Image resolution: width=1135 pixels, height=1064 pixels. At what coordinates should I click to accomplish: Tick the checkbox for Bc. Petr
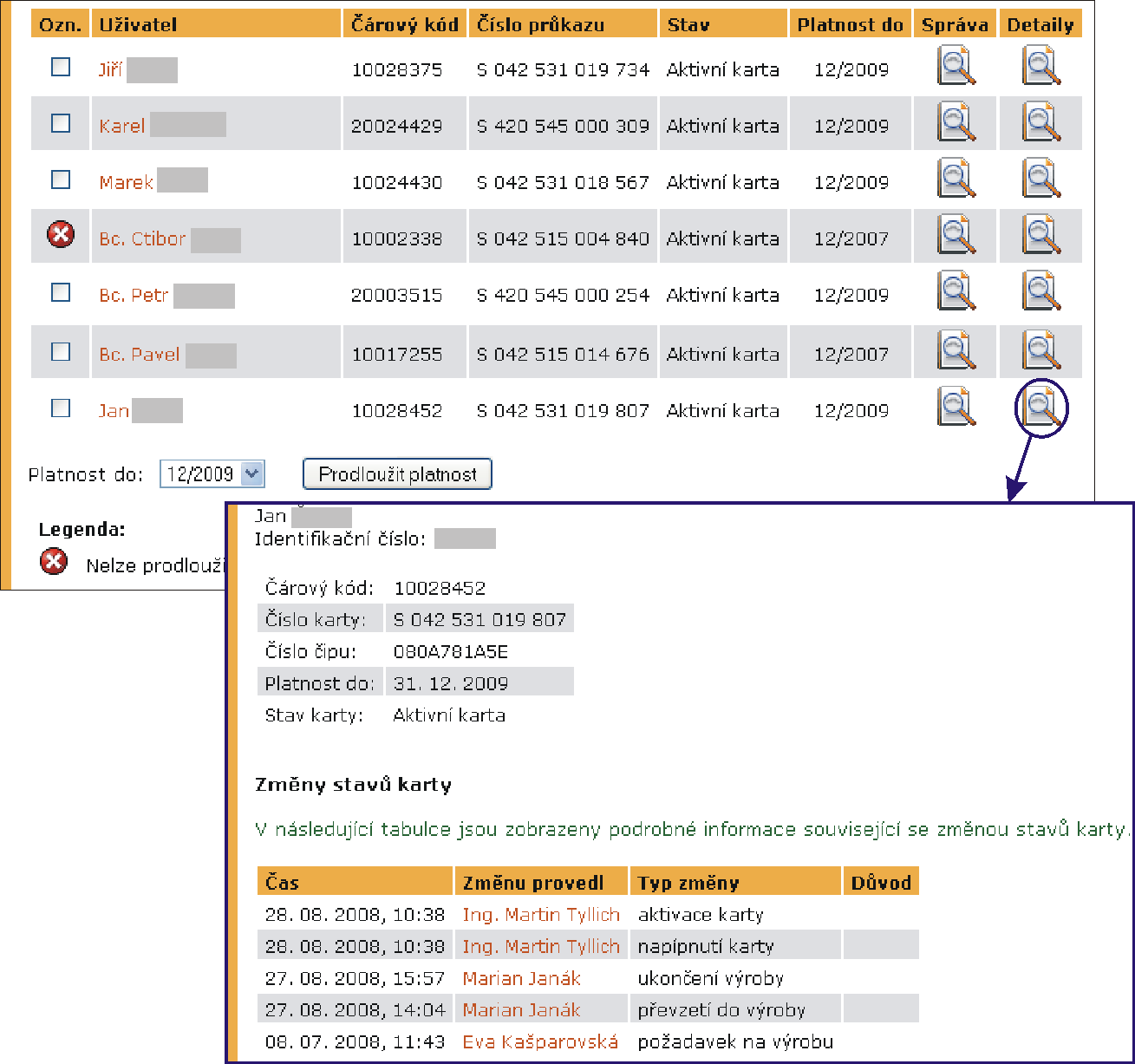[x=61, y=292]
